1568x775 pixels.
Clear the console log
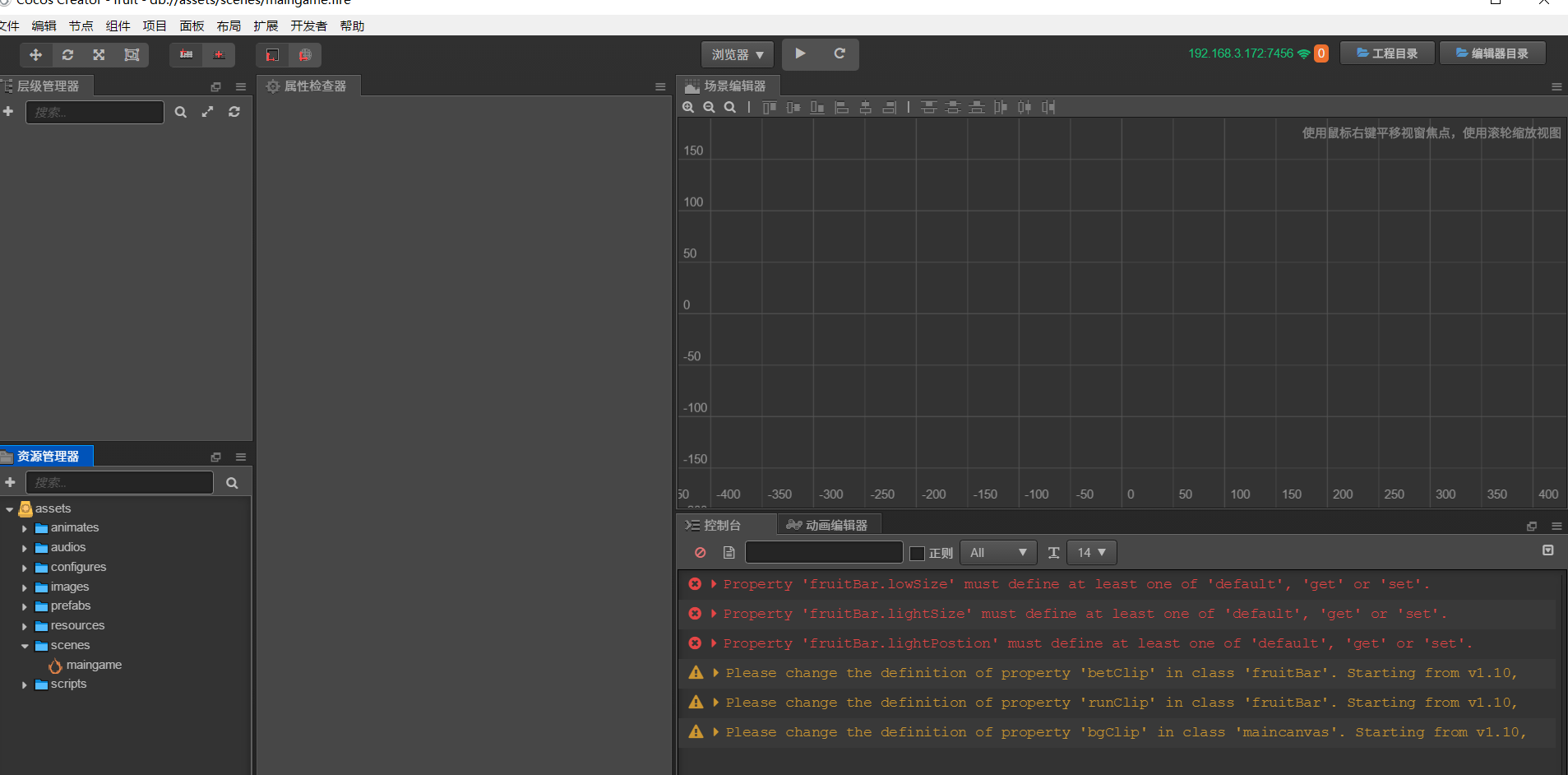(x=700, y=553)
